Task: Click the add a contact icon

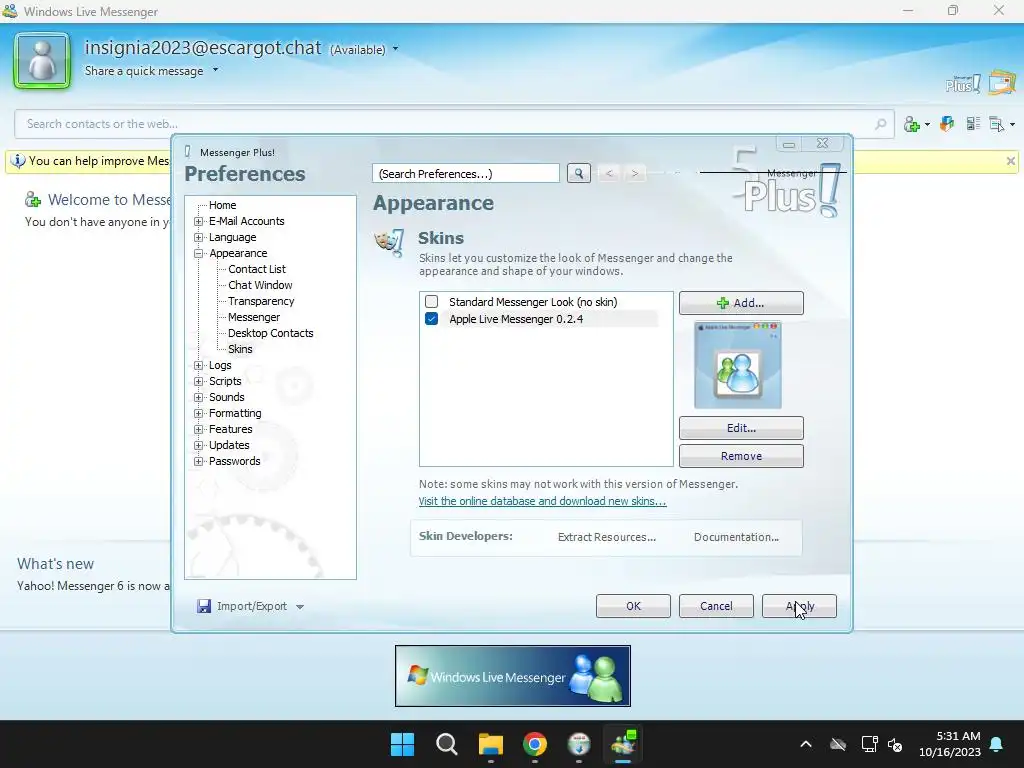Action: click(x=912, y=124)
